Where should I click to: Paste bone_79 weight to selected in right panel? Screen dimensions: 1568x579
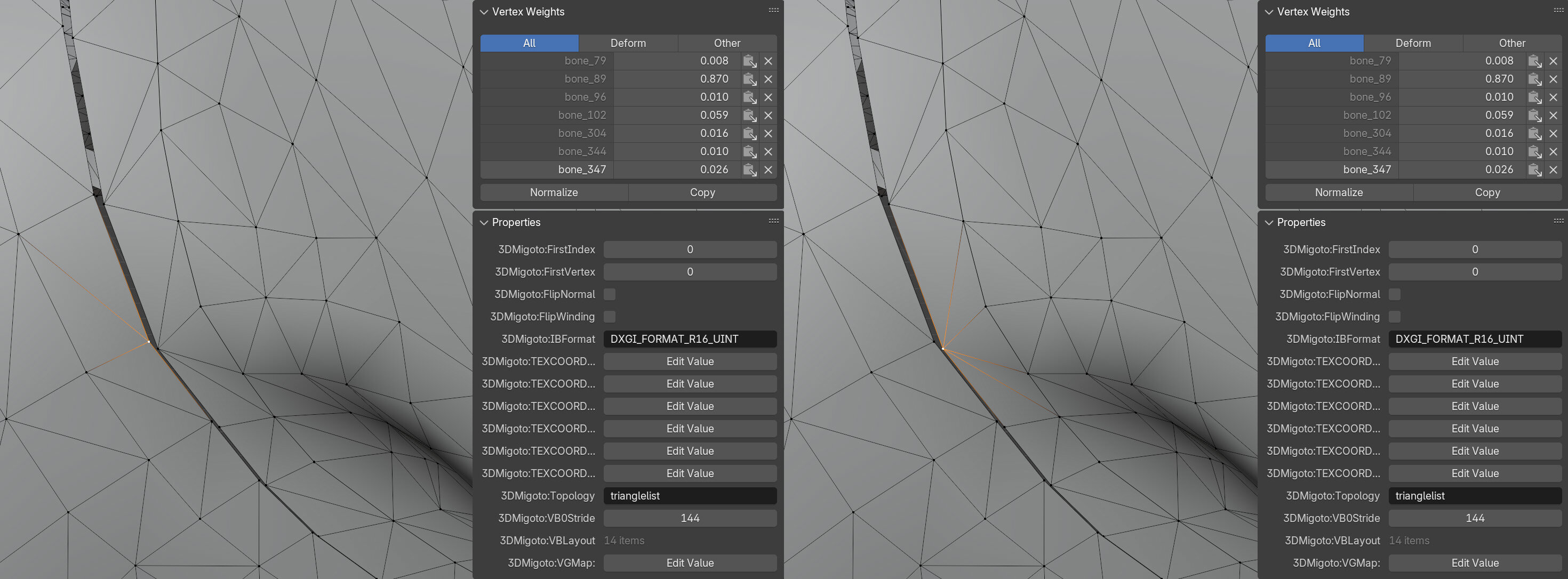click(x=1534, y=61)
